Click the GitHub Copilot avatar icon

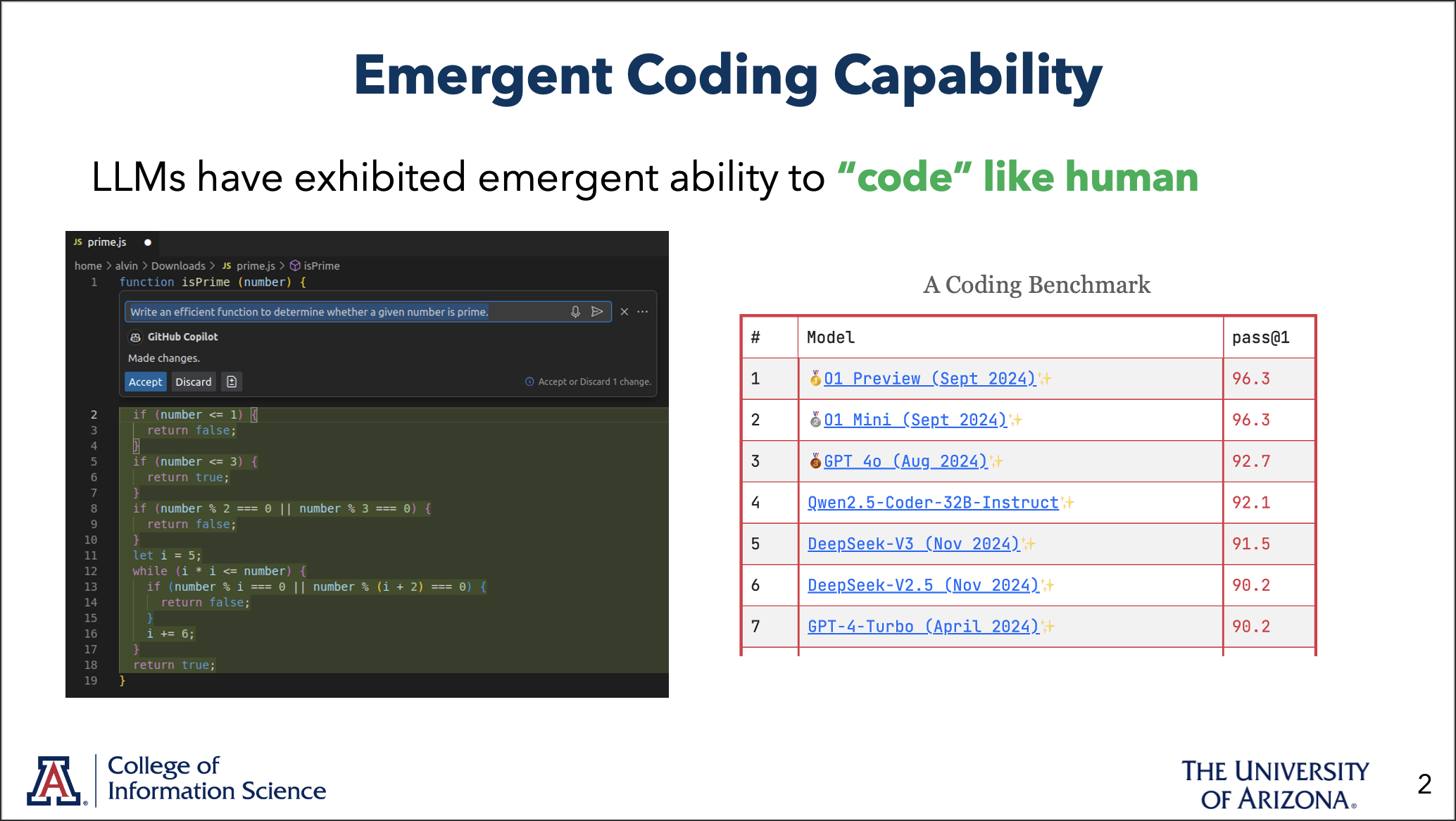coord(136,337)
